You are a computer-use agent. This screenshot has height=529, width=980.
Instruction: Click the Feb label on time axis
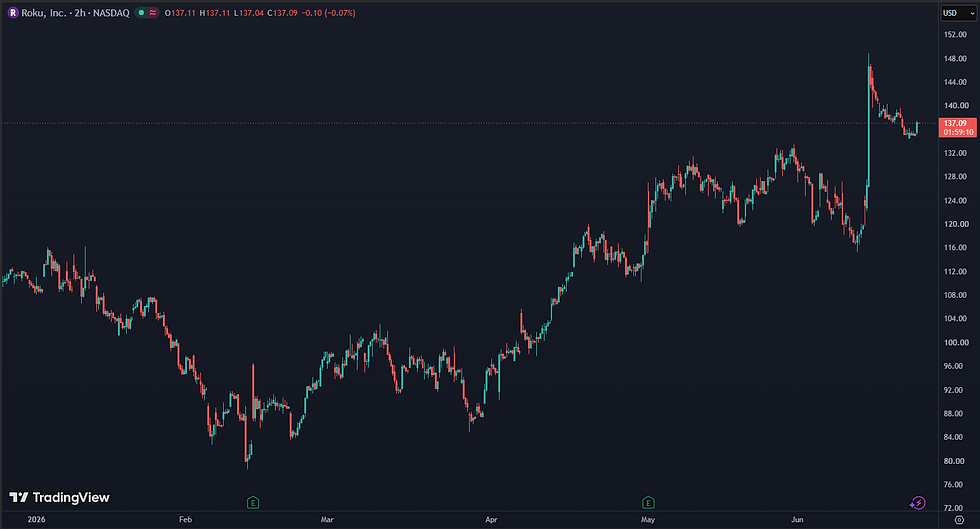(185, 519)
